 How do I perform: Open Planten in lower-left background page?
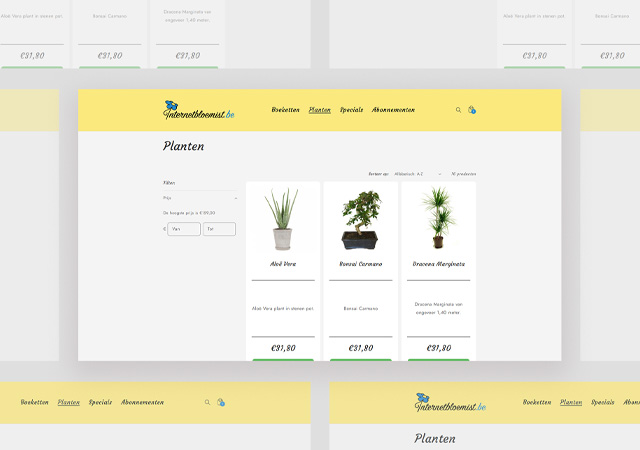click(69, 402)
